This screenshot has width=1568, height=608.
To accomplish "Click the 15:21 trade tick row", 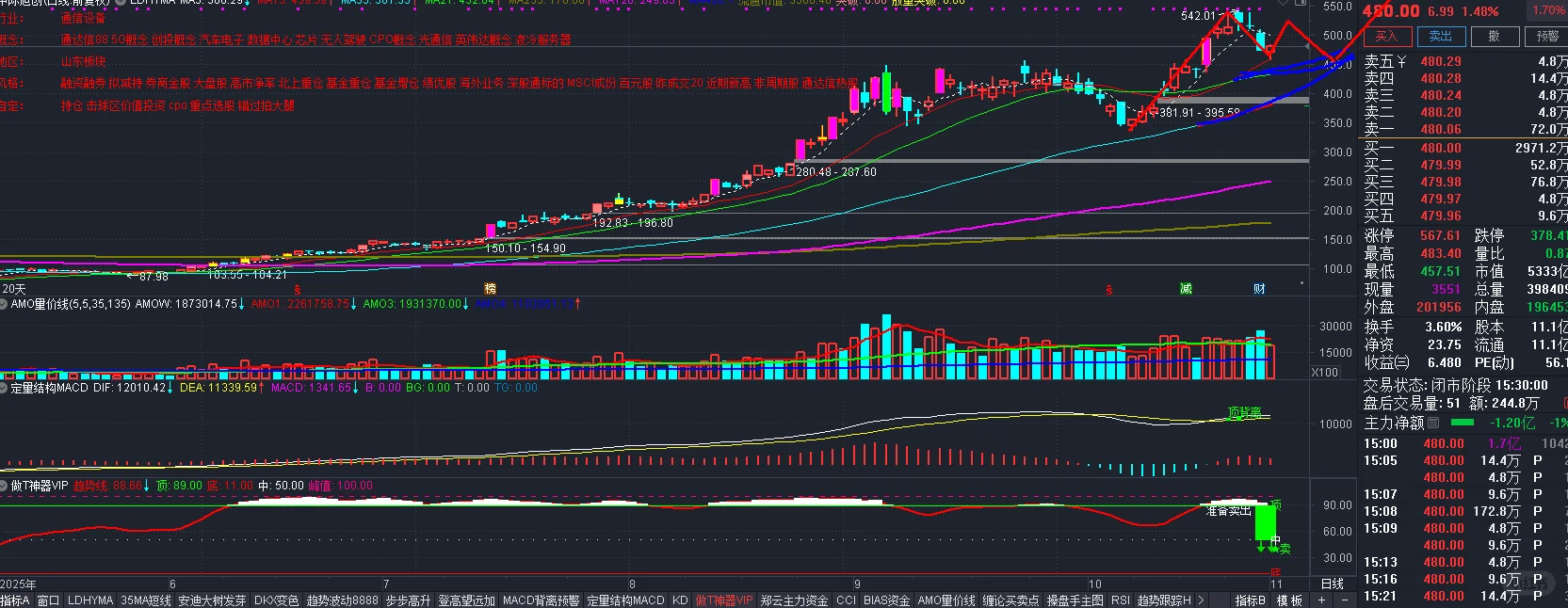I will pyautogui.click(x=1465, y=596).
